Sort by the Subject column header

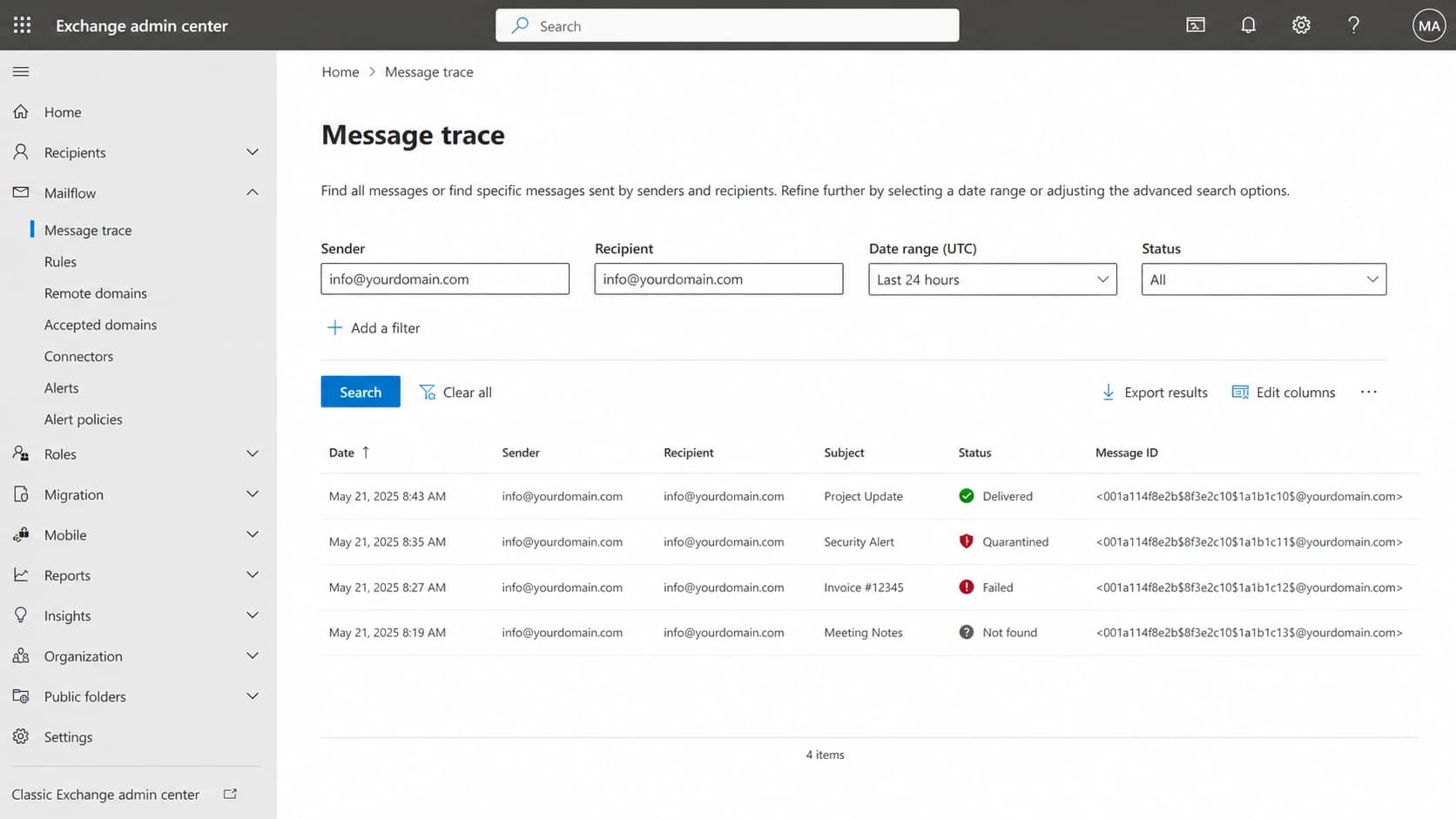[844, 453]
